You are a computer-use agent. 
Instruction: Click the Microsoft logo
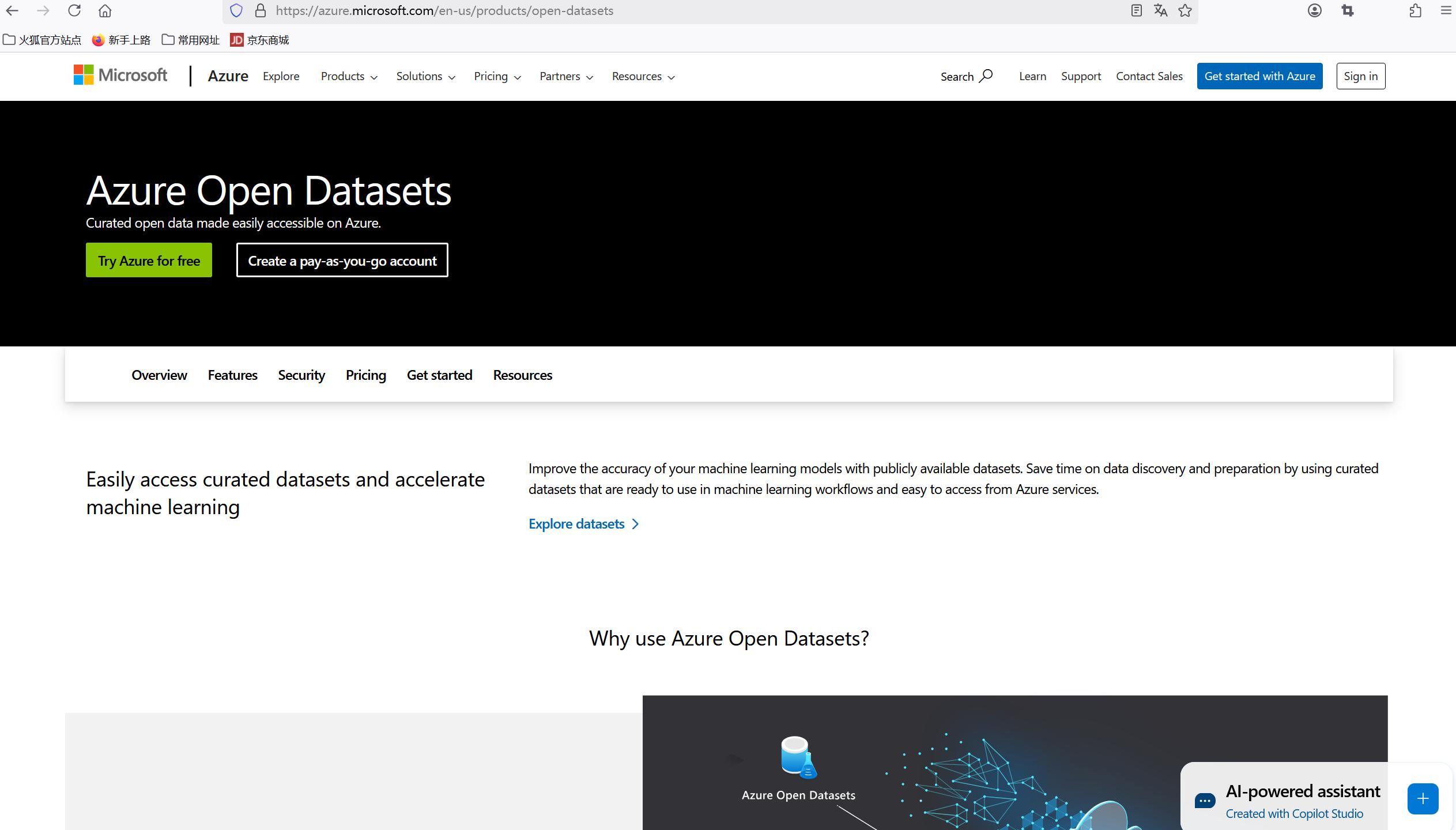pos(120,75)
